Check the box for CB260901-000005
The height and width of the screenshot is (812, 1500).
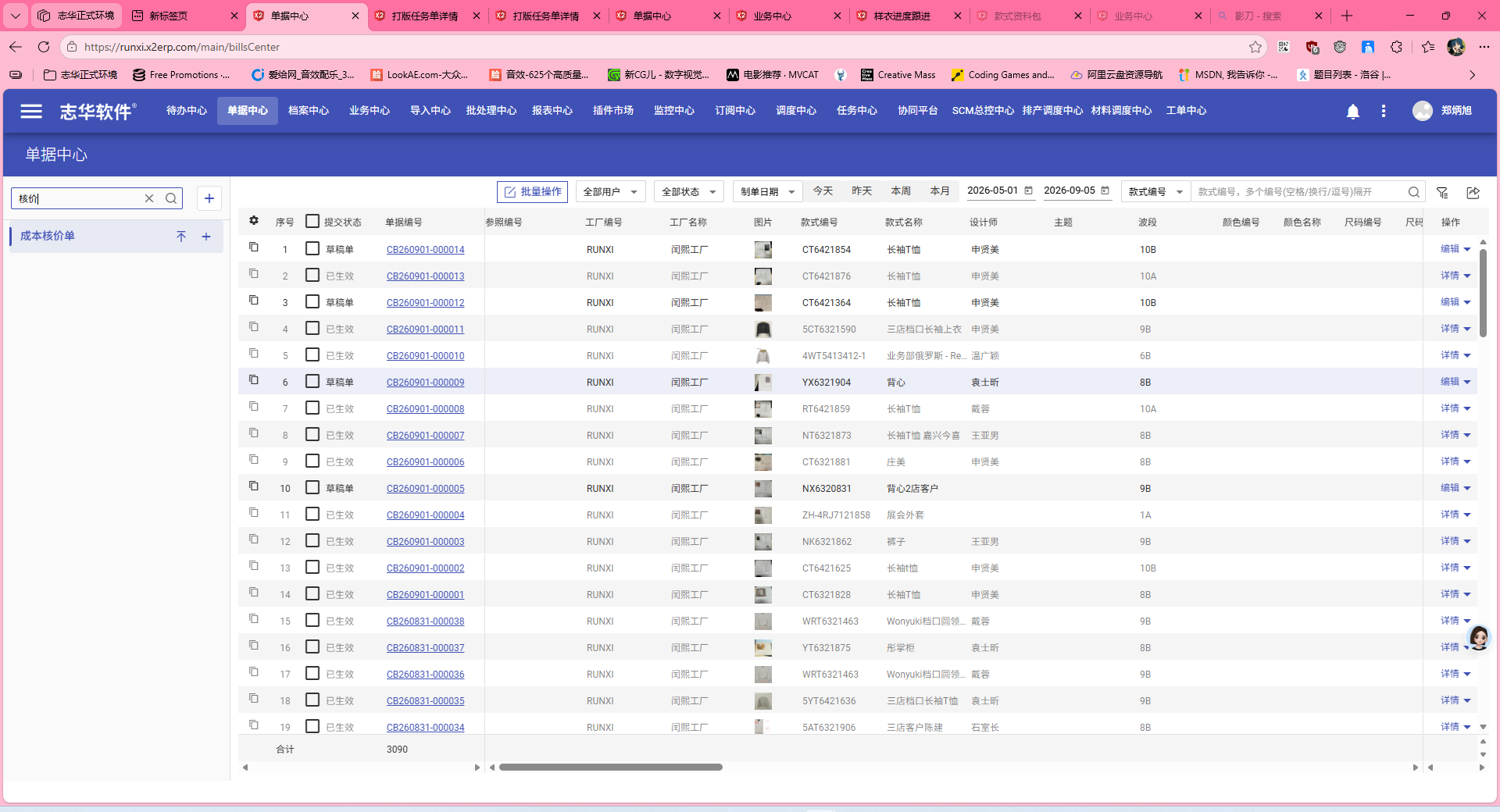pyautogui.click(x=312, y=488)
